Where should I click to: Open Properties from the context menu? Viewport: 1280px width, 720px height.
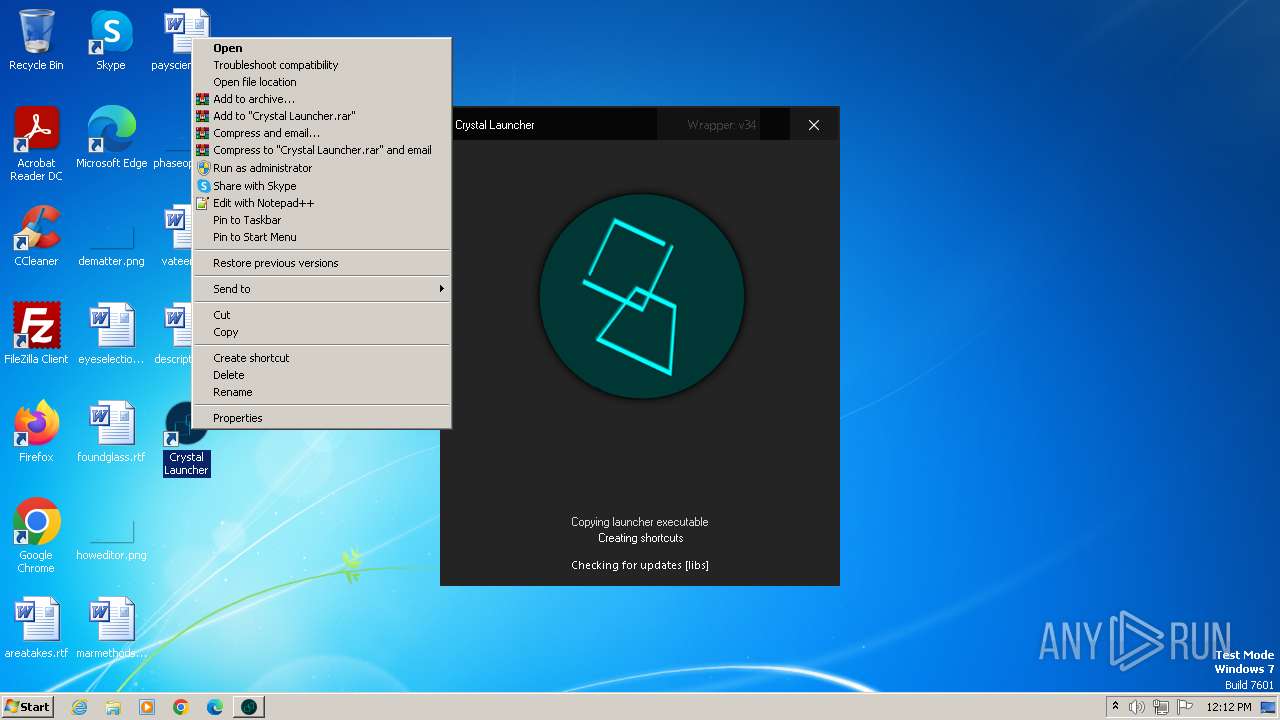pyautogui.click(x=322, y=418)
